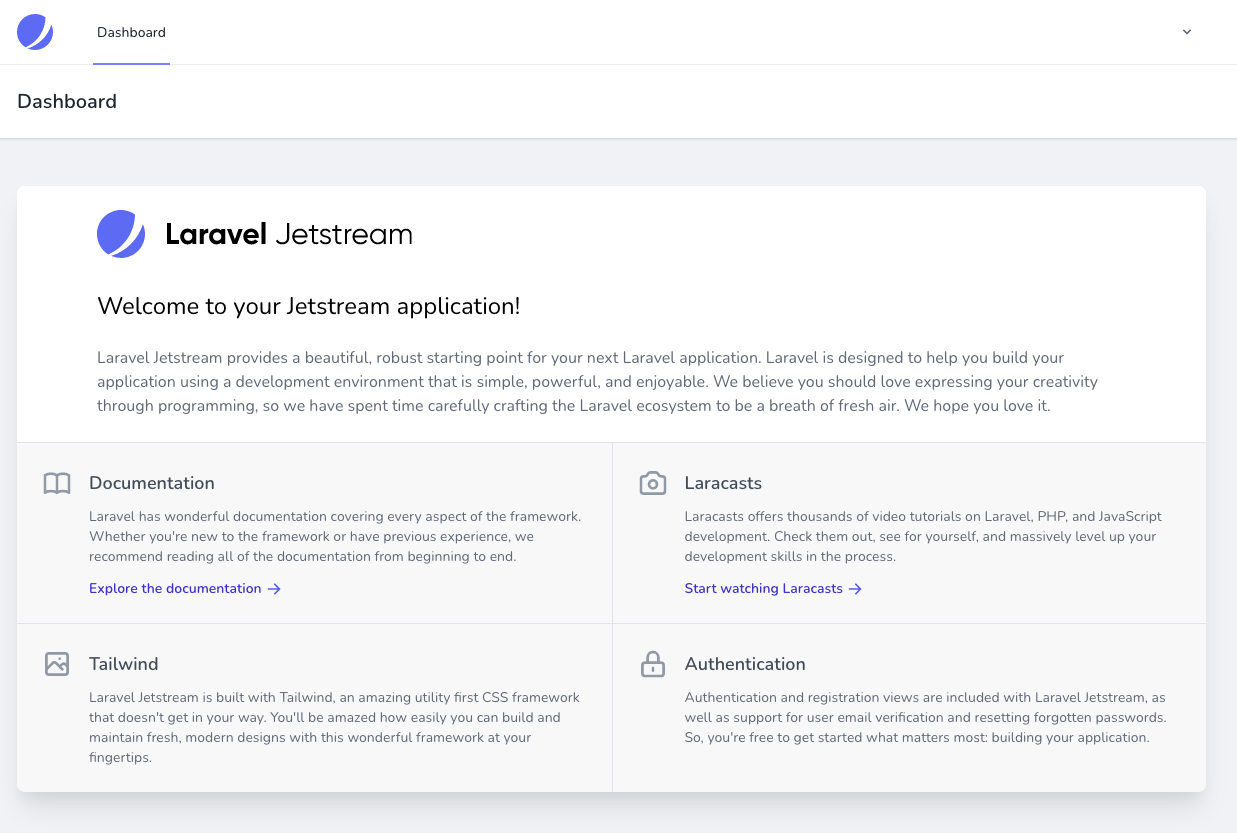Click the Welcome to your Jetstream application heading
This screenshot has height=833, width=1237.
click(309, 306)
